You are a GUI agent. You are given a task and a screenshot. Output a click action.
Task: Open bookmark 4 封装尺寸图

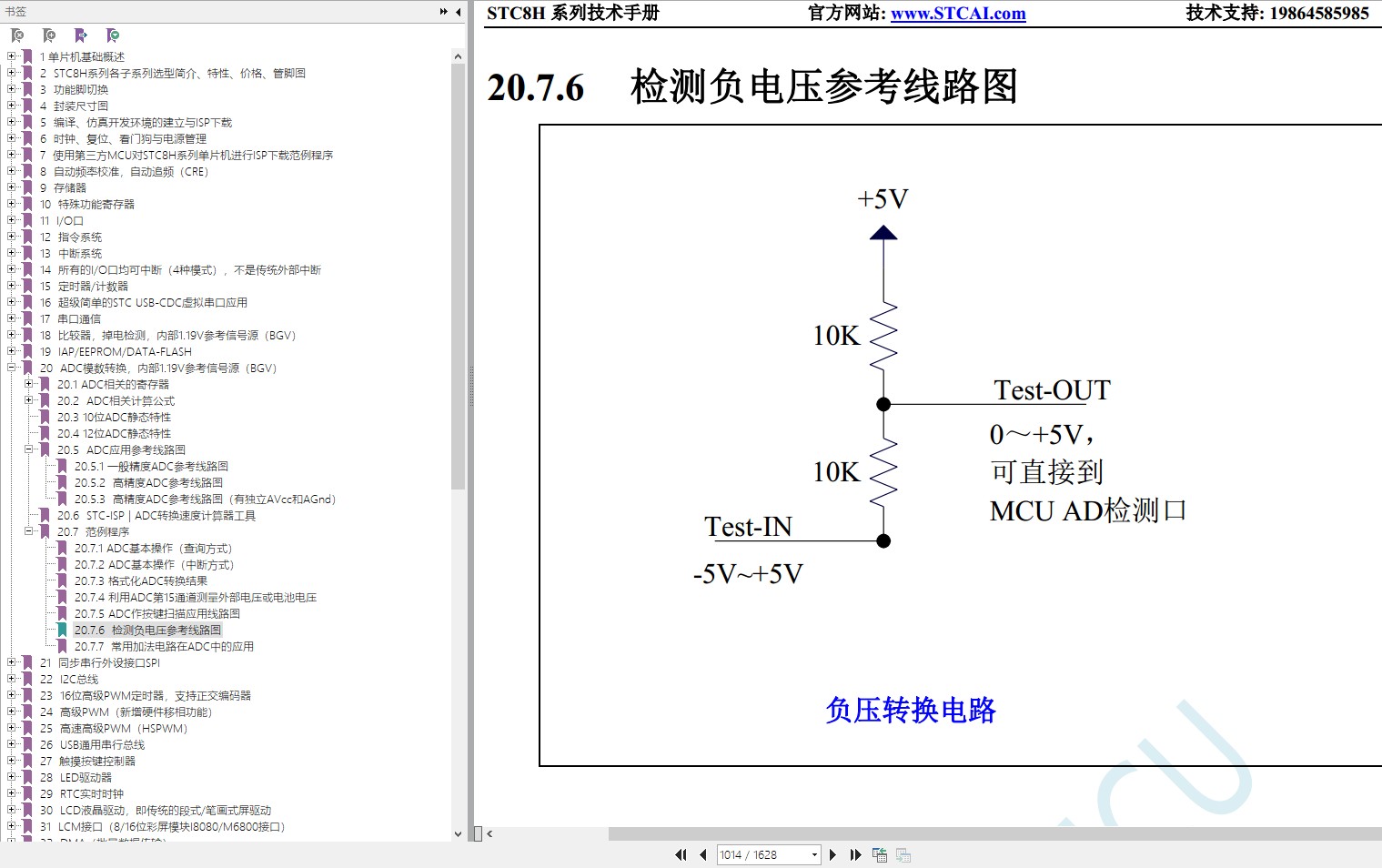tap(74, 106)
